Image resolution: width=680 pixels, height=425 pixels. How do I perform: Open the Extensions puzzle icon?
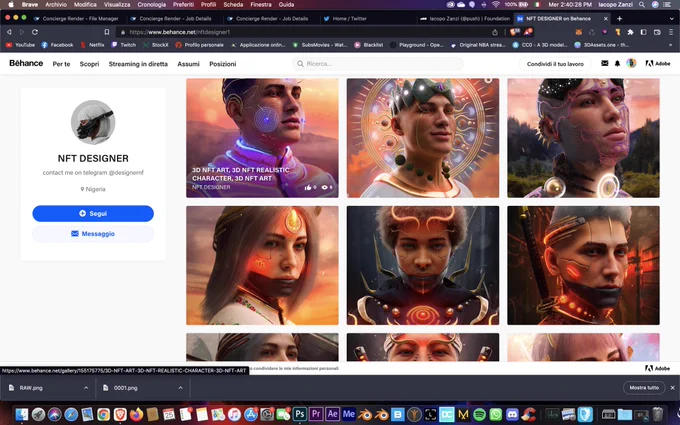click(630, 32)
